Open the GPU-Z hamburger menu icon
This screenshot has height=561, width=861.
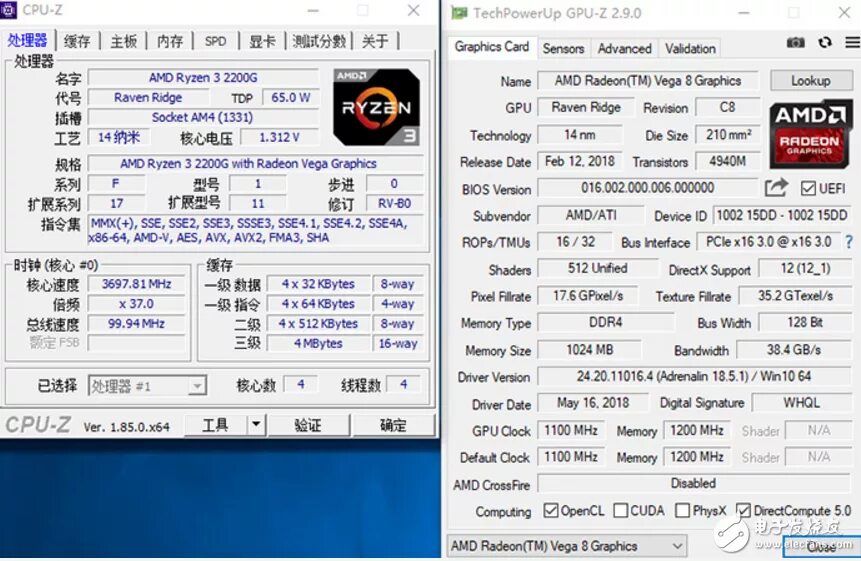tap(853, 43)
